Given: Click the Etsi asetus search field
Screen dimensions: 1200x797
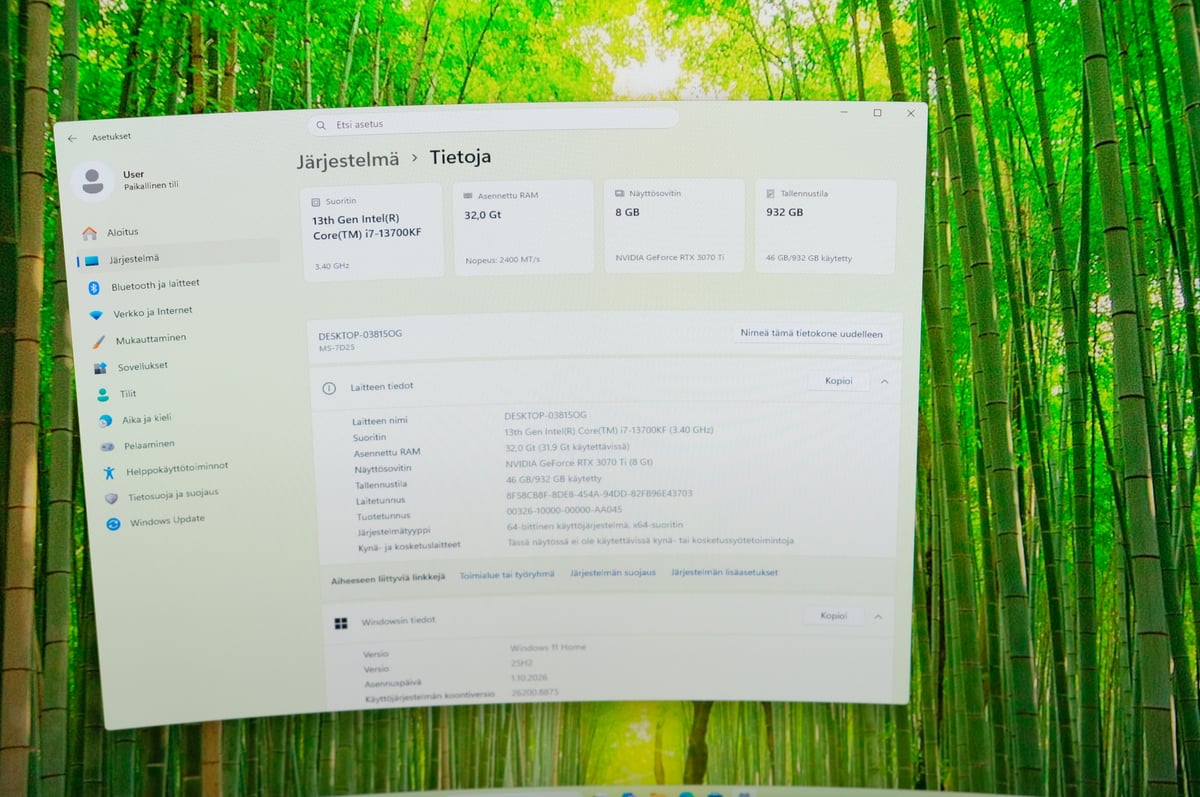Looking at the screenshot, I should click(493, 122).
